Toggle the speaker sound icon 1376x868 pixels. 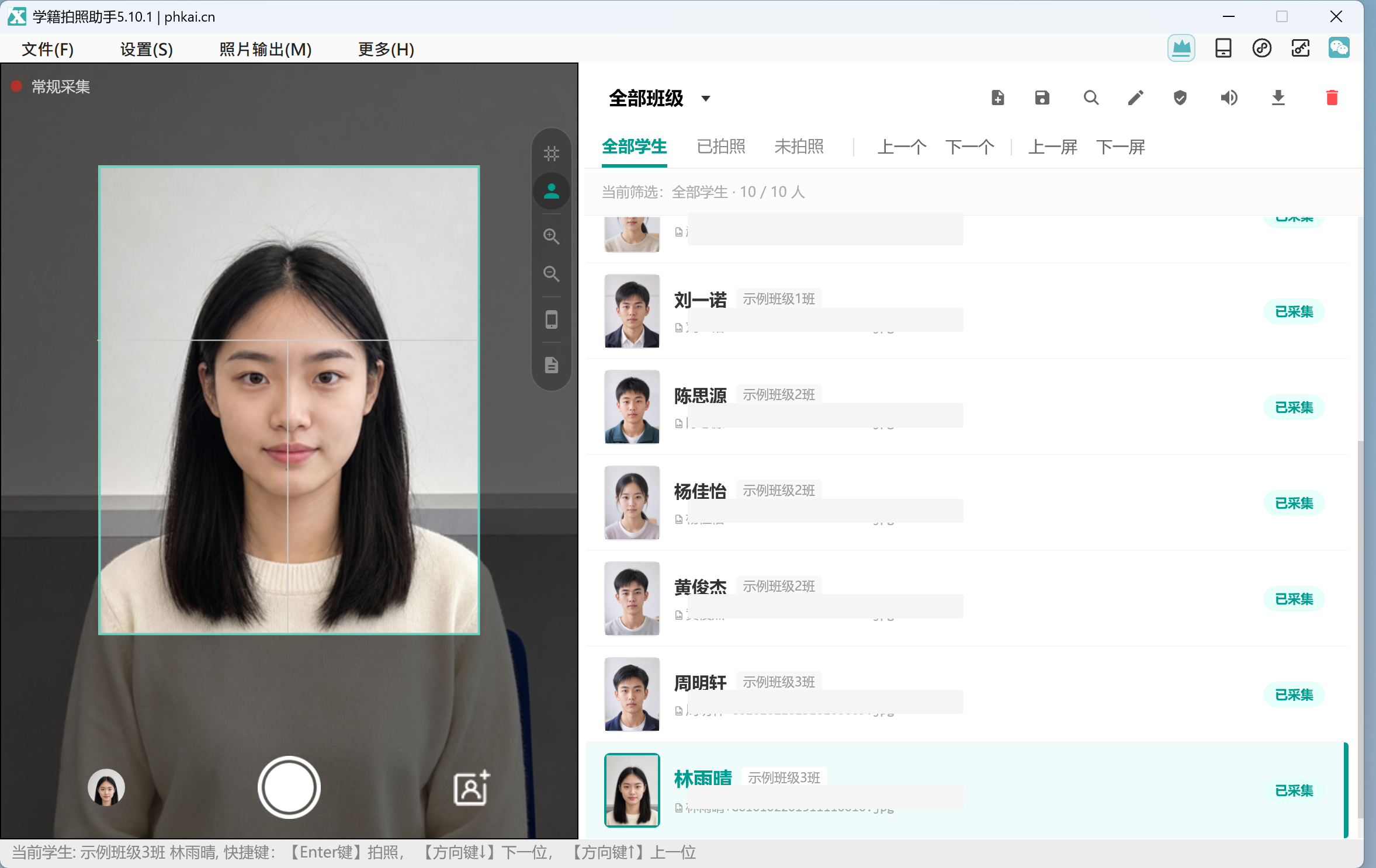coord(1229,98)
